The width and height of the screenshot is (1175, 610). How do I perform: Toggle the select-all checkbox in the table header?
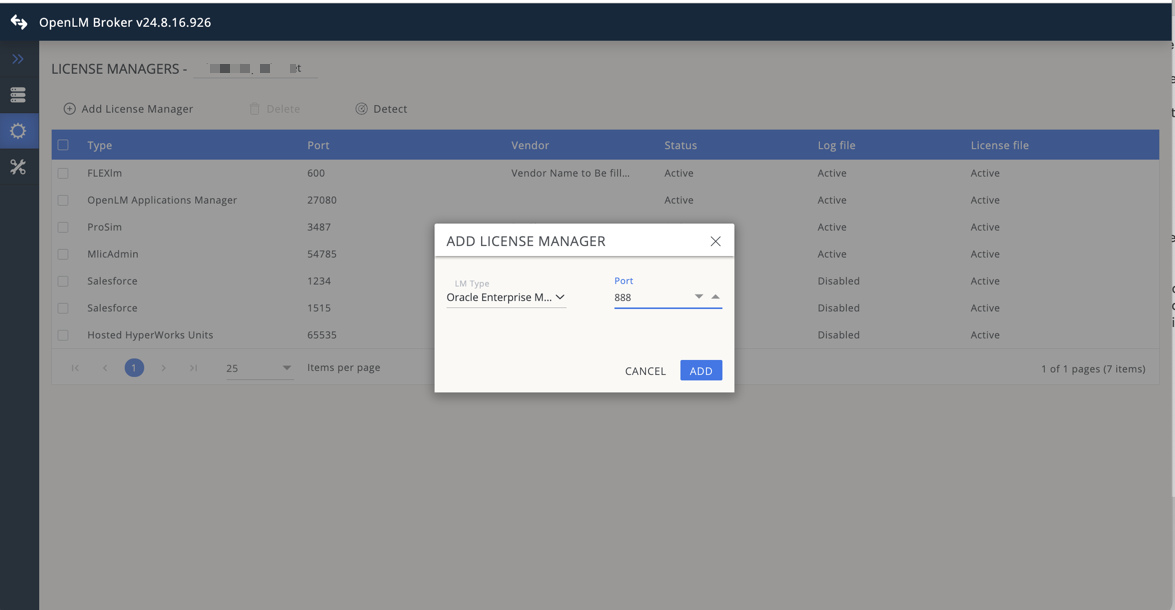pos(63,144)
